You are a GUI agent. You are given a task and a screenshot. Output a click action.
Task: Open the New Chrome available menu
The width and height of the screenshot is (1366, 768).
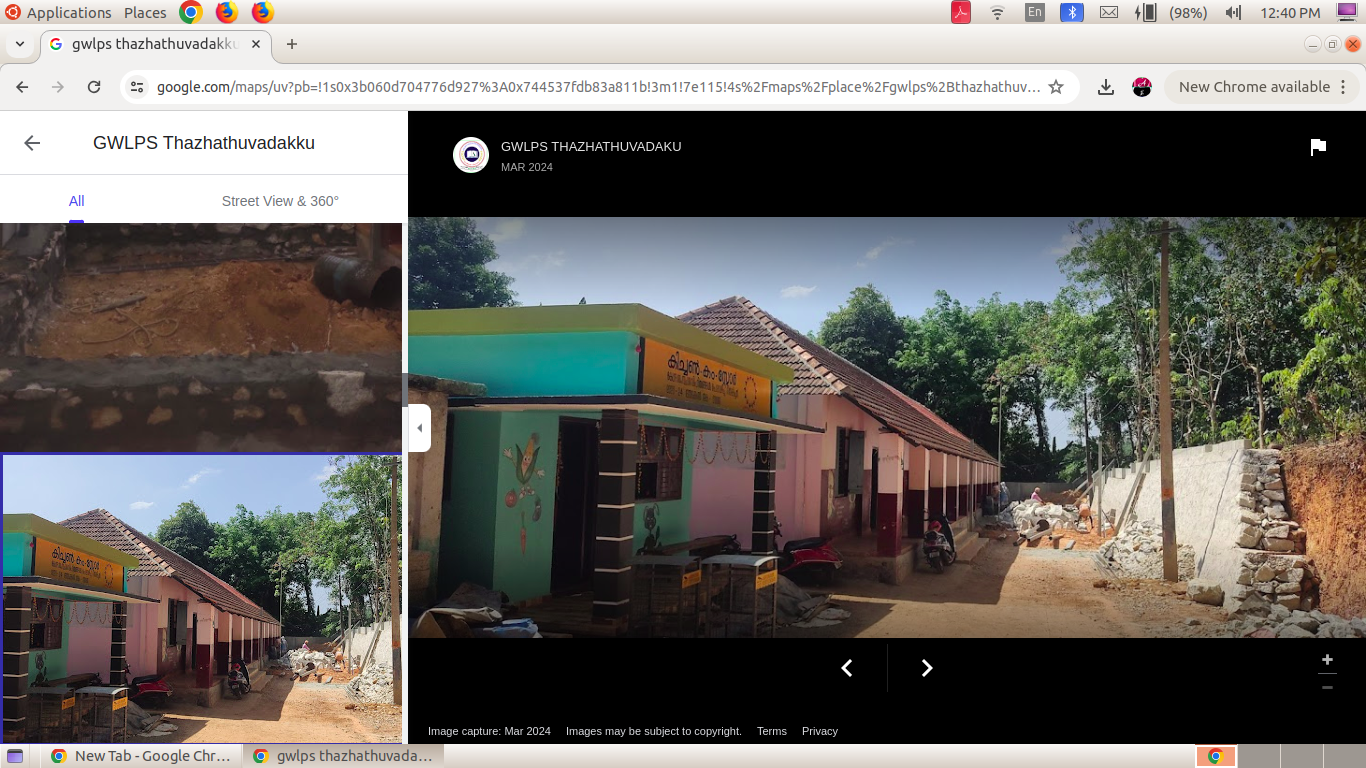click(1264, 87)
